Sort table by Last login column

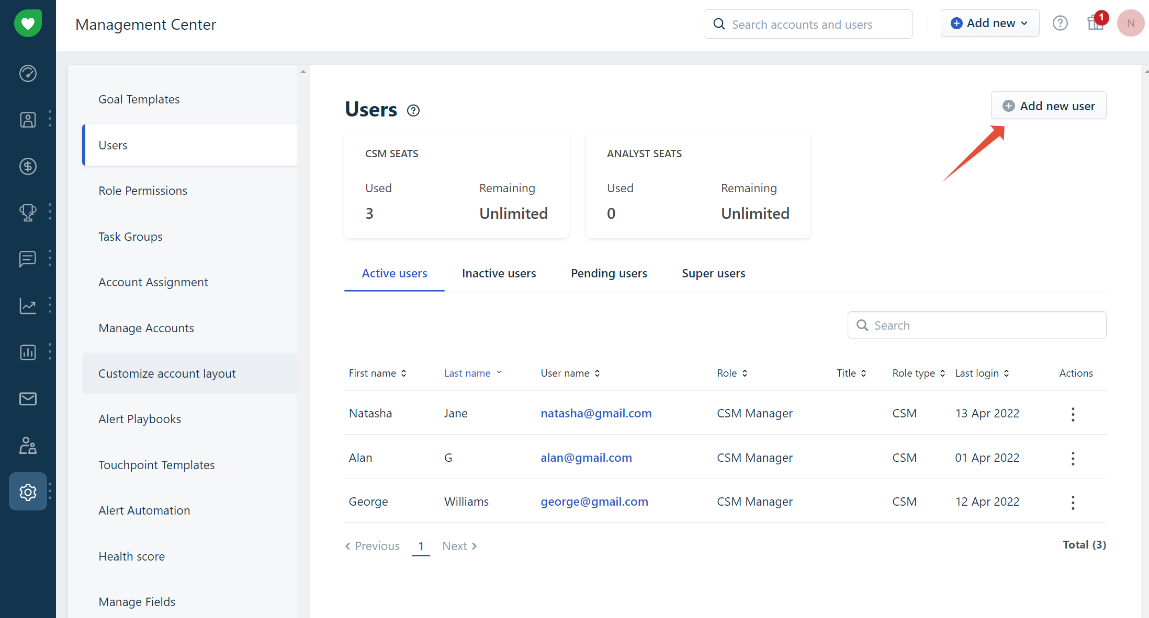point(981,373)
